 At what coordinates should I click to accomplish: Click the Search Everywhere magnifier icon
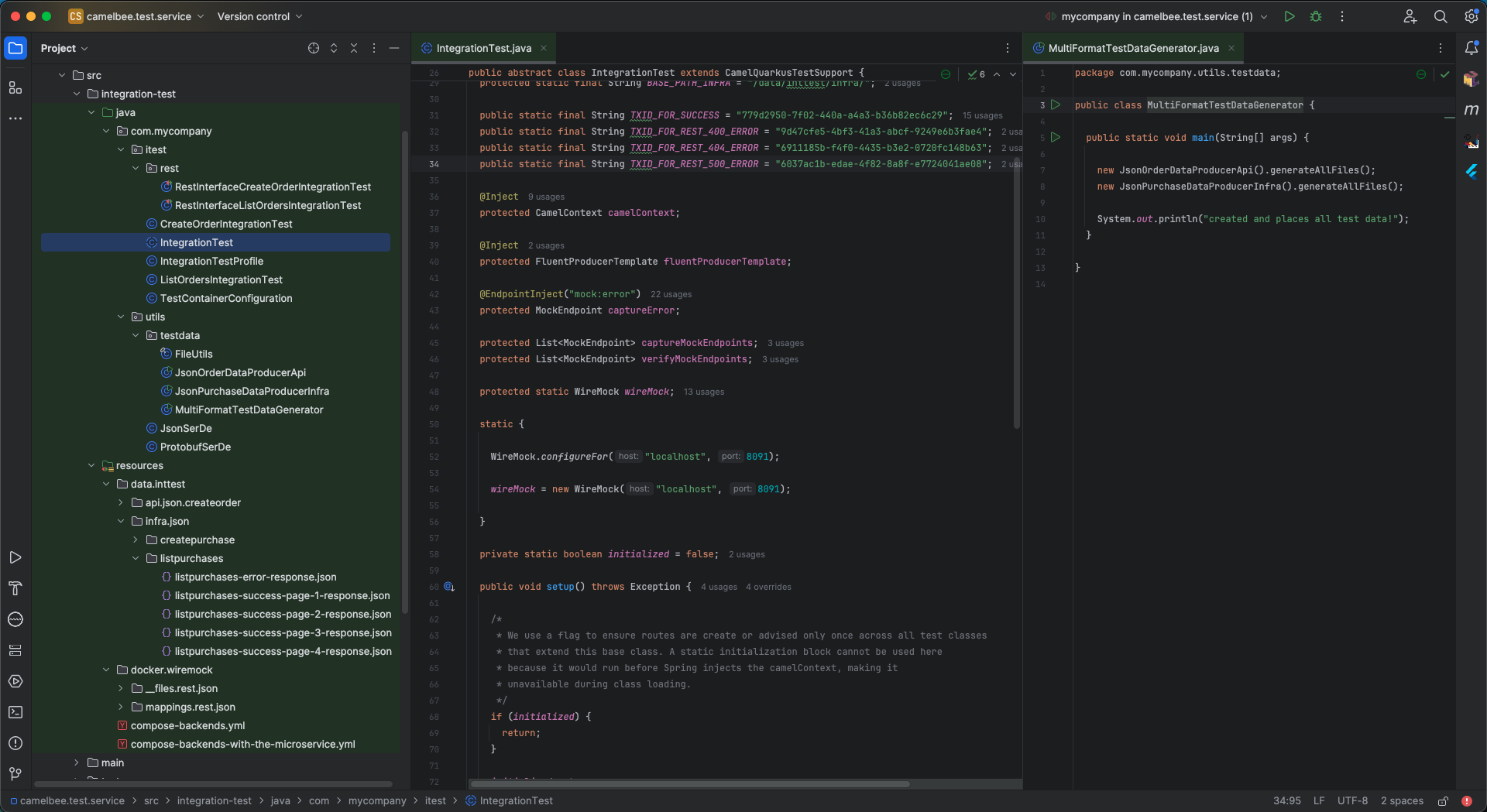(1441, 16)
